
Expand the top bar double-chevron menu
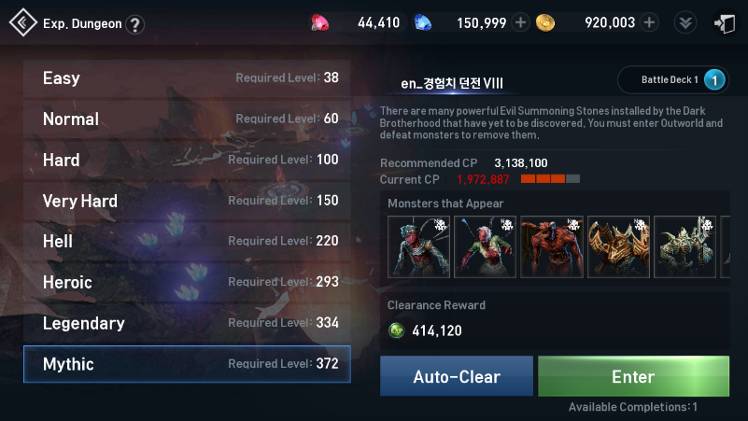tap(686, 23)
